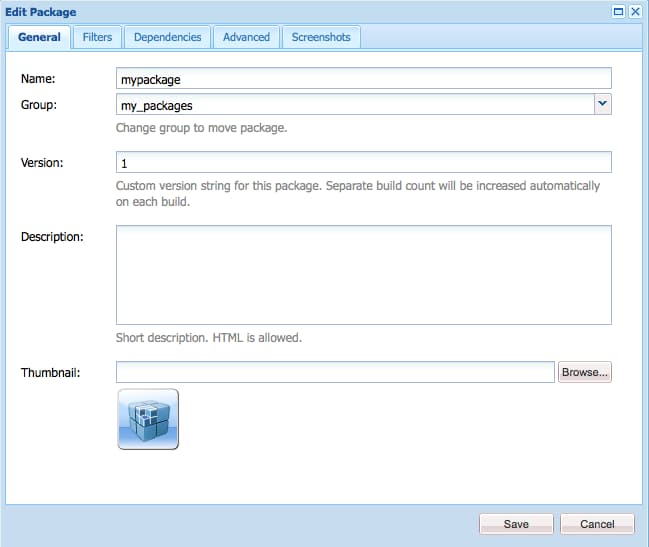Switch to the Advanced tab
The width and height of the screenshot is (649, 547).
click(x=246, y=37)
